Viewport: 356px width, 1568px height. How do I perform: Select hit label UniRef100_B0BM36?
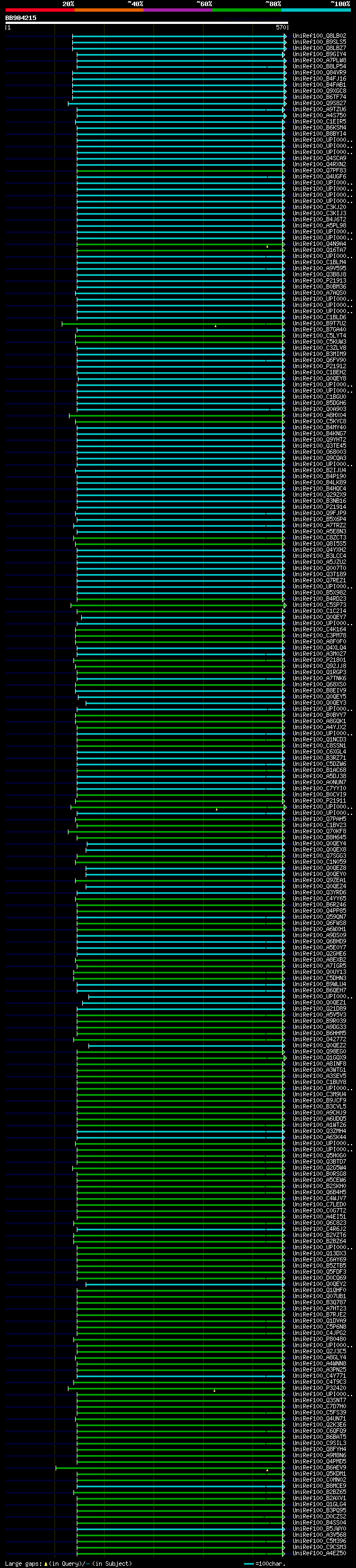tap(319, 286)
